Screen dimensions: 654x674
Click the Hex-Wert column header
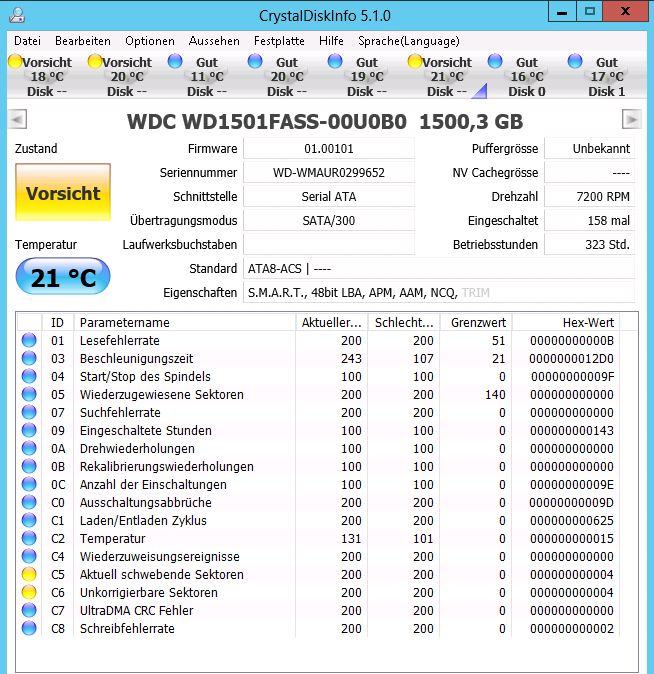566,322
